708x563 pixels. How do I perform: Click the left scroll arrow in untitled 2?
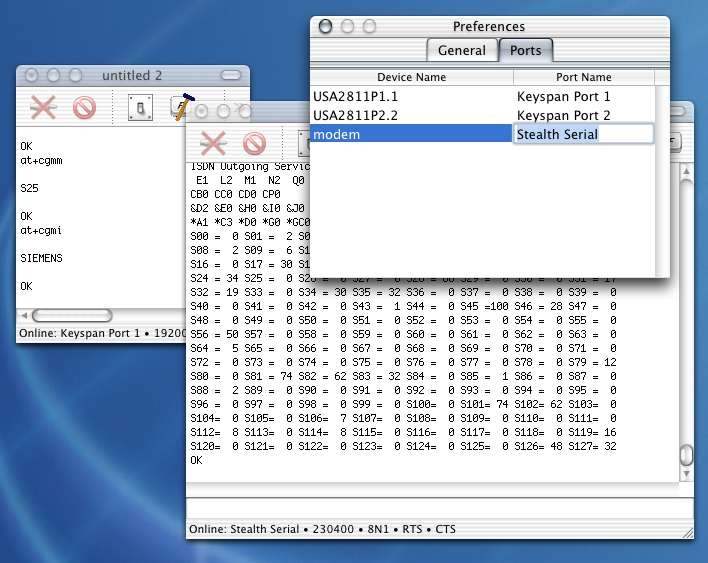click(x=24, y=315)
